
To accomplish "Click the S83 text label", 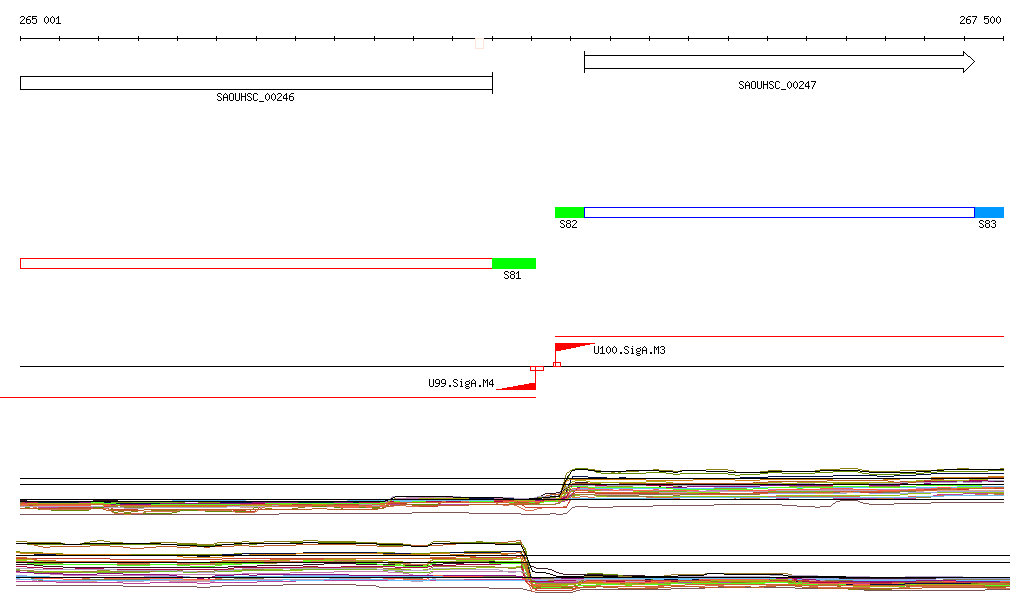I will pyautogui.click(x=987, y=225).
